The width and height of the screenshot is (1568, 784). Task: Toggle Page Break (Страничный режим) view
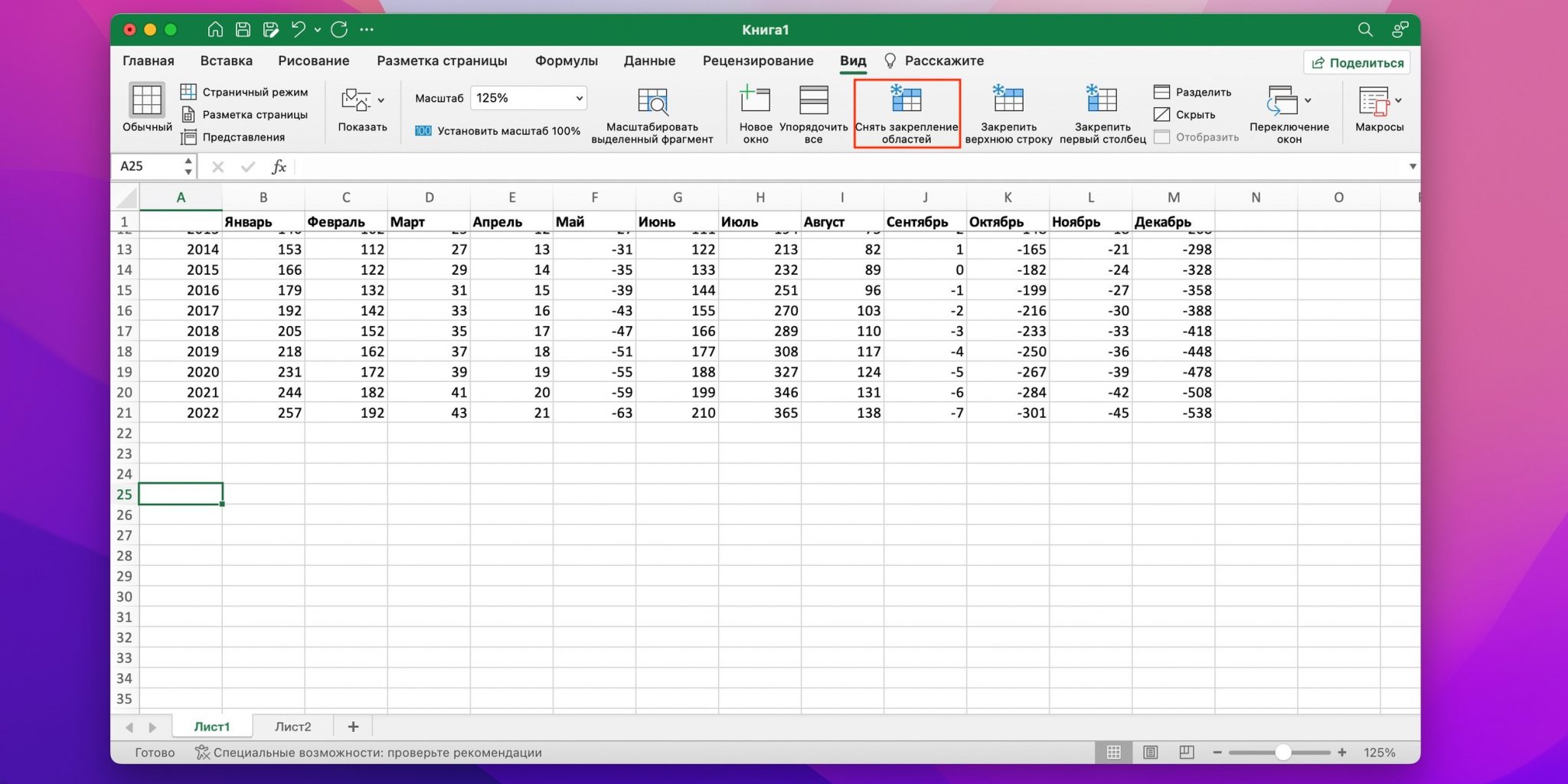pos(244,92)
